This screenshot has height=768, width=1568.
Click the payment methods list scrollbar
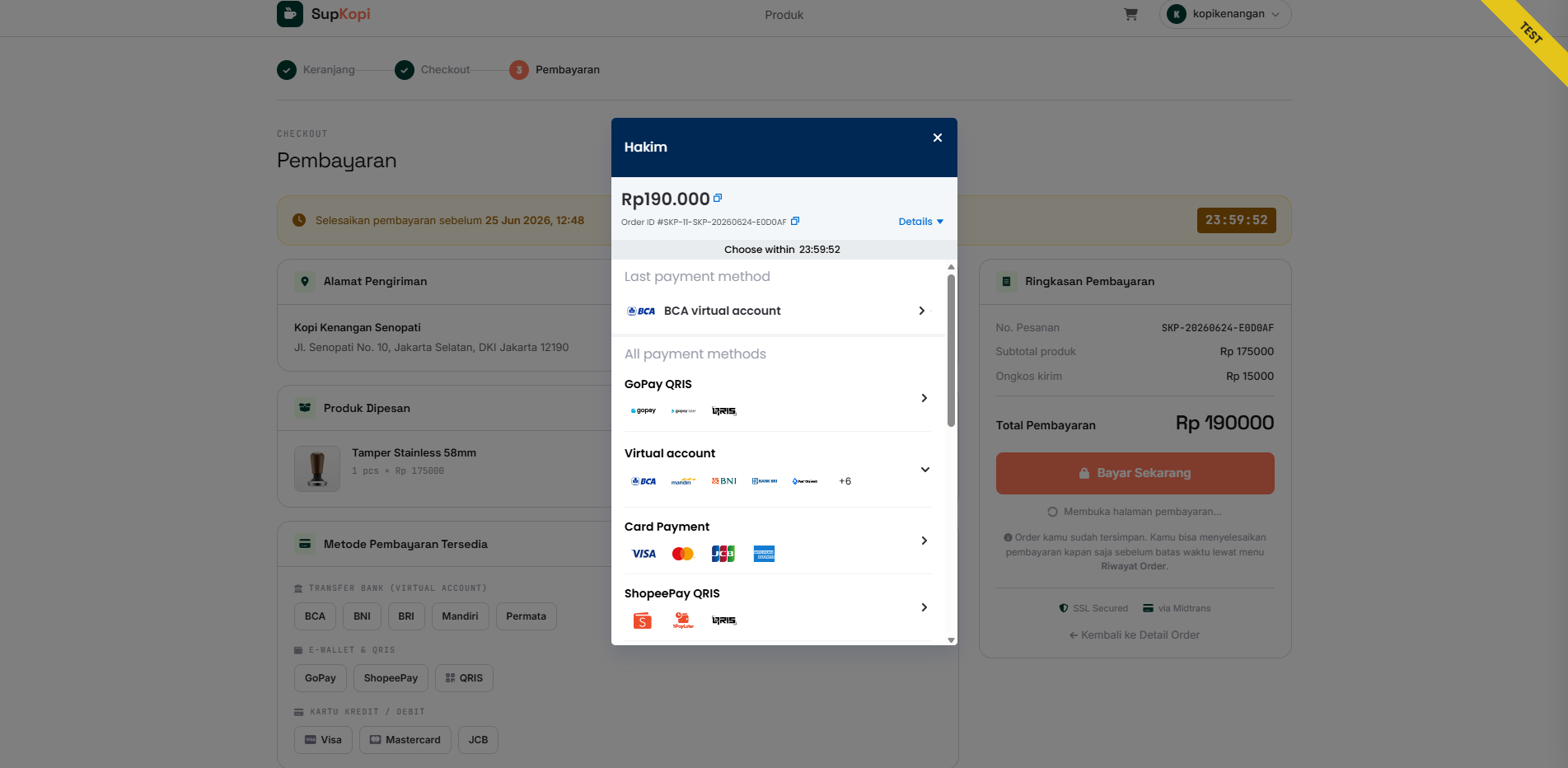(x=951, y=350)
